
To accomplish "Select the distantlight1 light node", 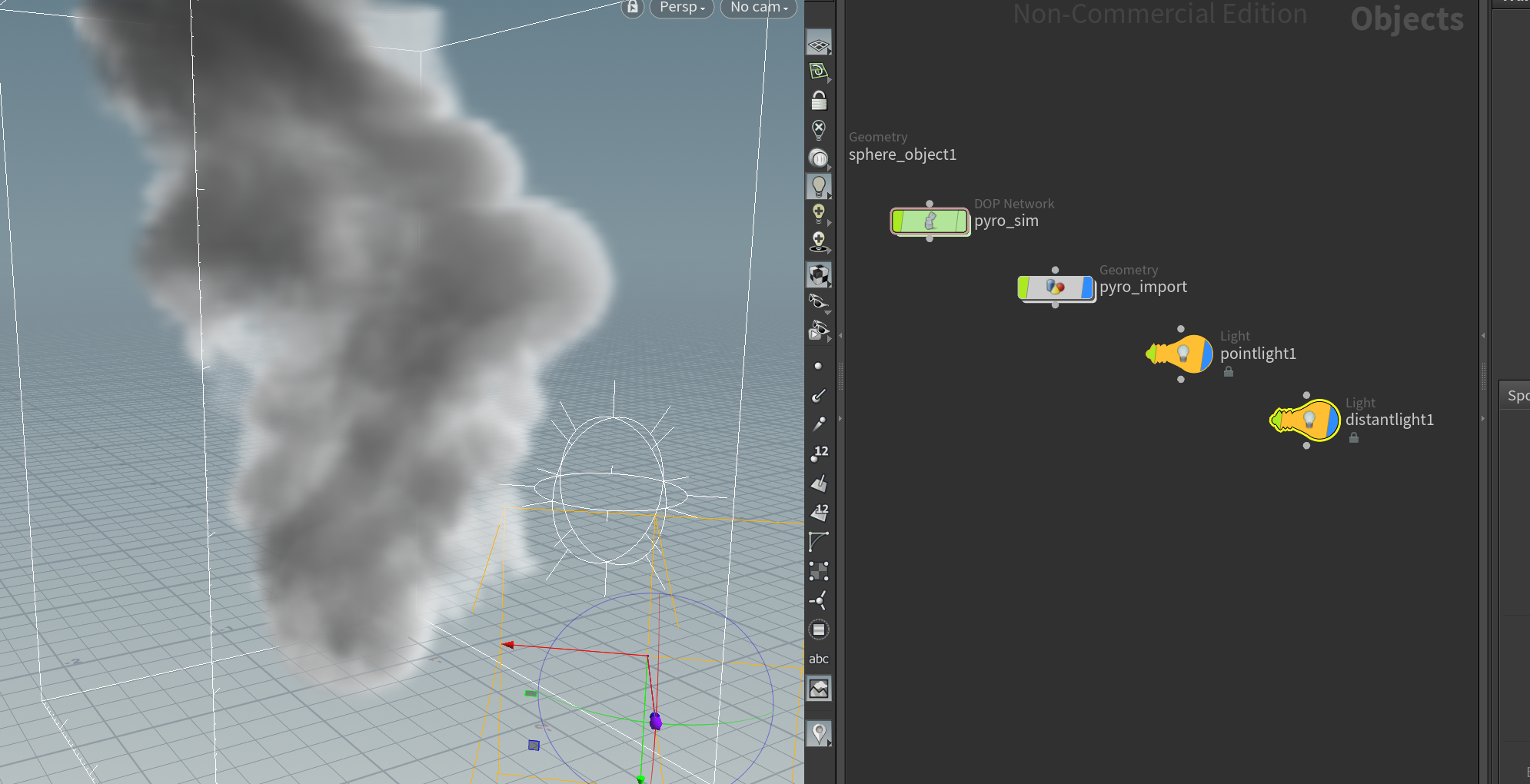I will coord(1307,421).
